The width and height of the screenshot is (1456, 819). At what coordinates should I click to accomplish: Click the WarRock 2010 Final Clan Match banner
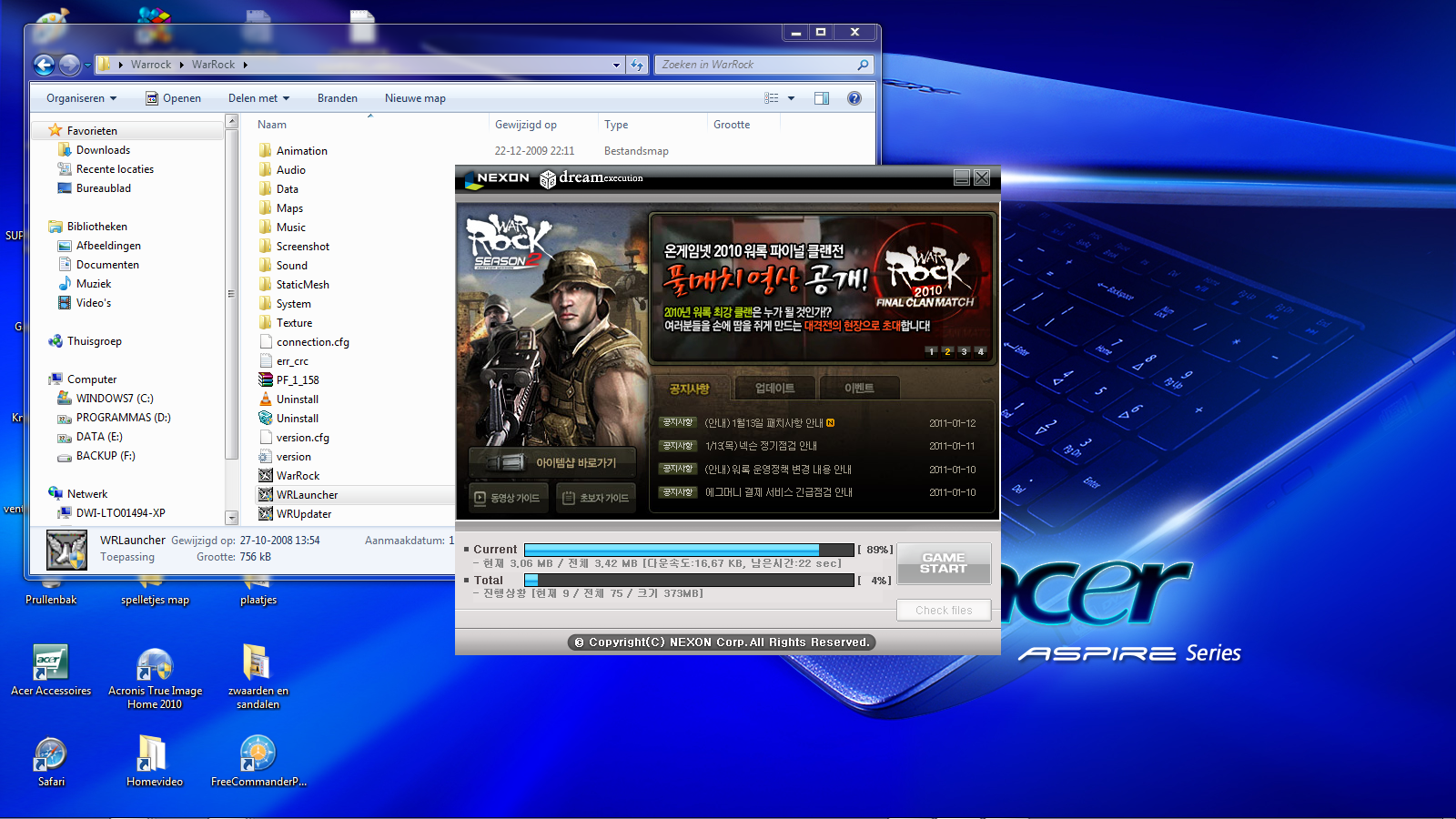822,288
